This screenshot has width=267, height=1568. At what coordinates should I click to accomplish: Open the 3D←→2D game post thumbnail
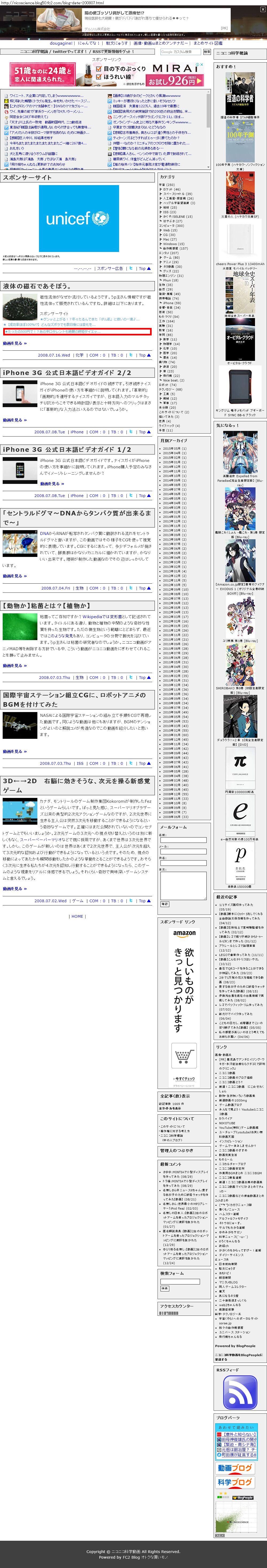(x=19, y=811)
